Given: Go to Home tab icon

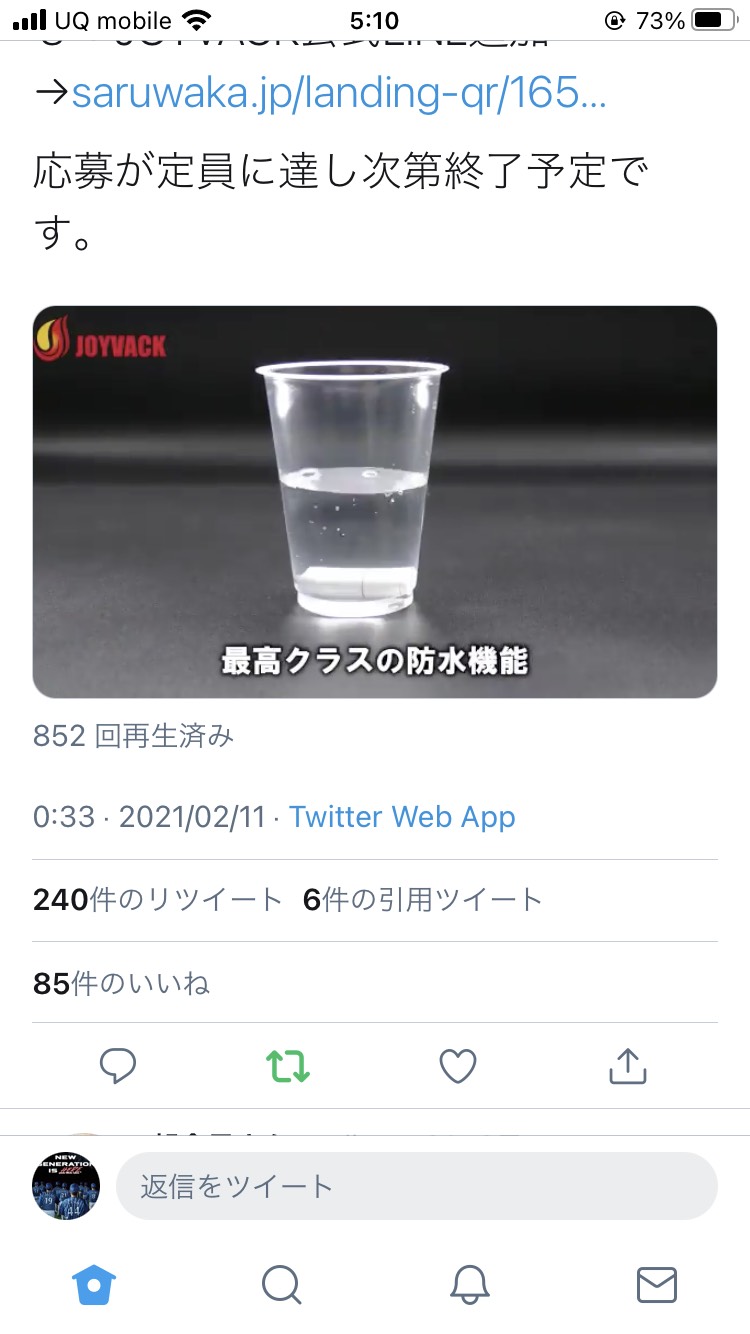Looking at the screenshot, I should pyautogui.click(x=94, y=1285).
